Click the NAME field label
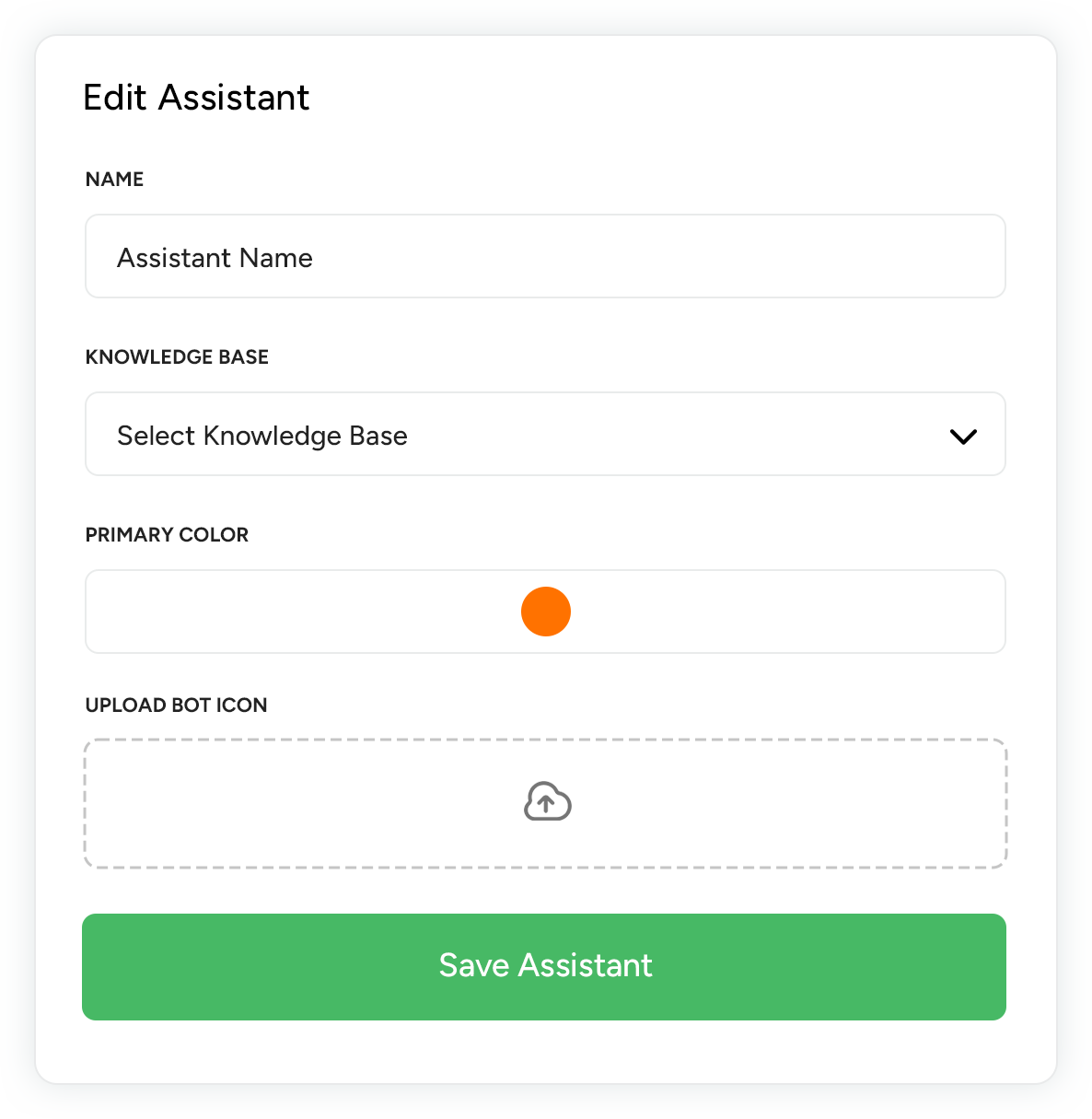Screen dimensions: 1092x1119 115,180
